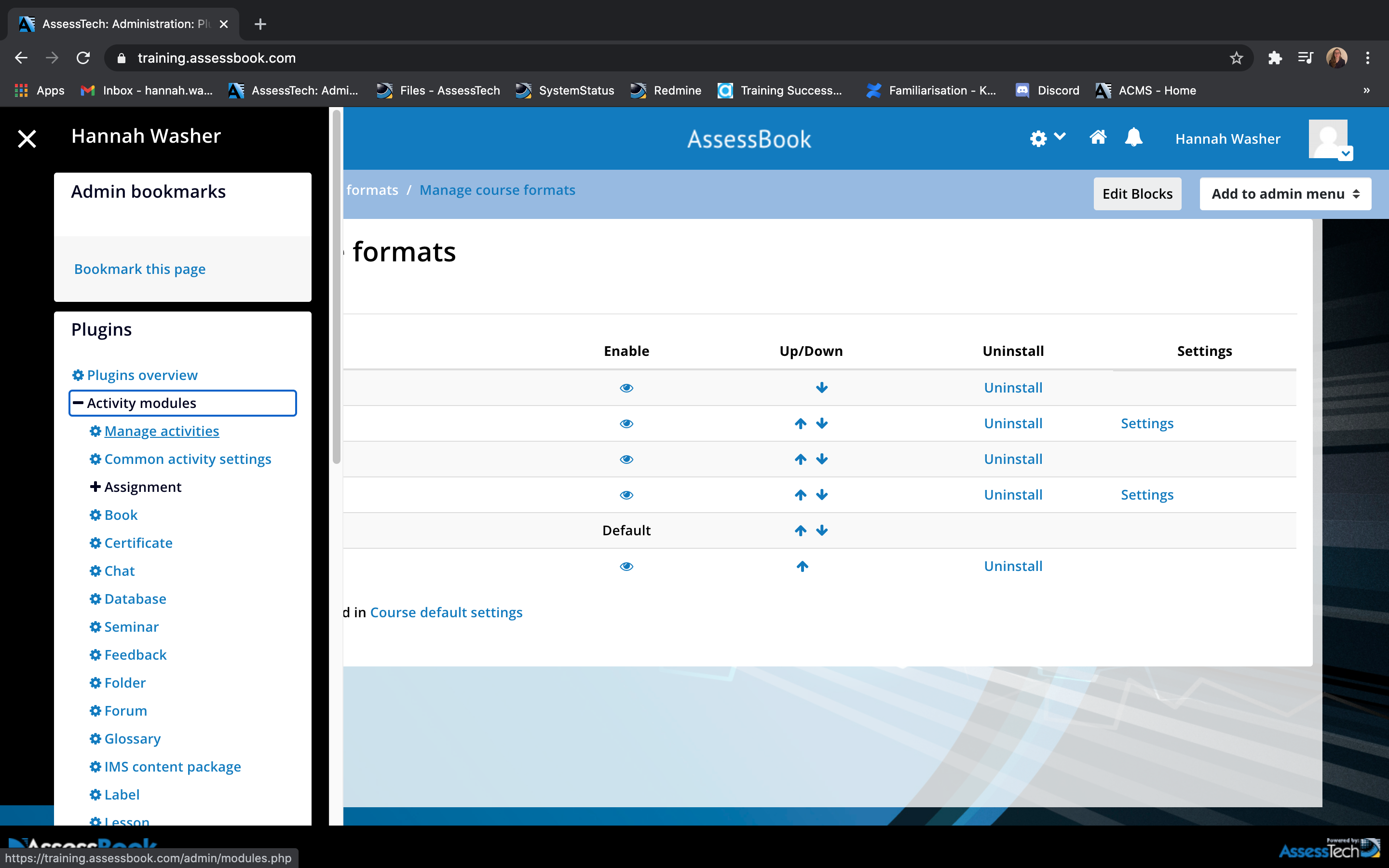The image size is (1389, 868).
Task: Open Chrome extensions puzzle icon
Action: coord(1275,58)
